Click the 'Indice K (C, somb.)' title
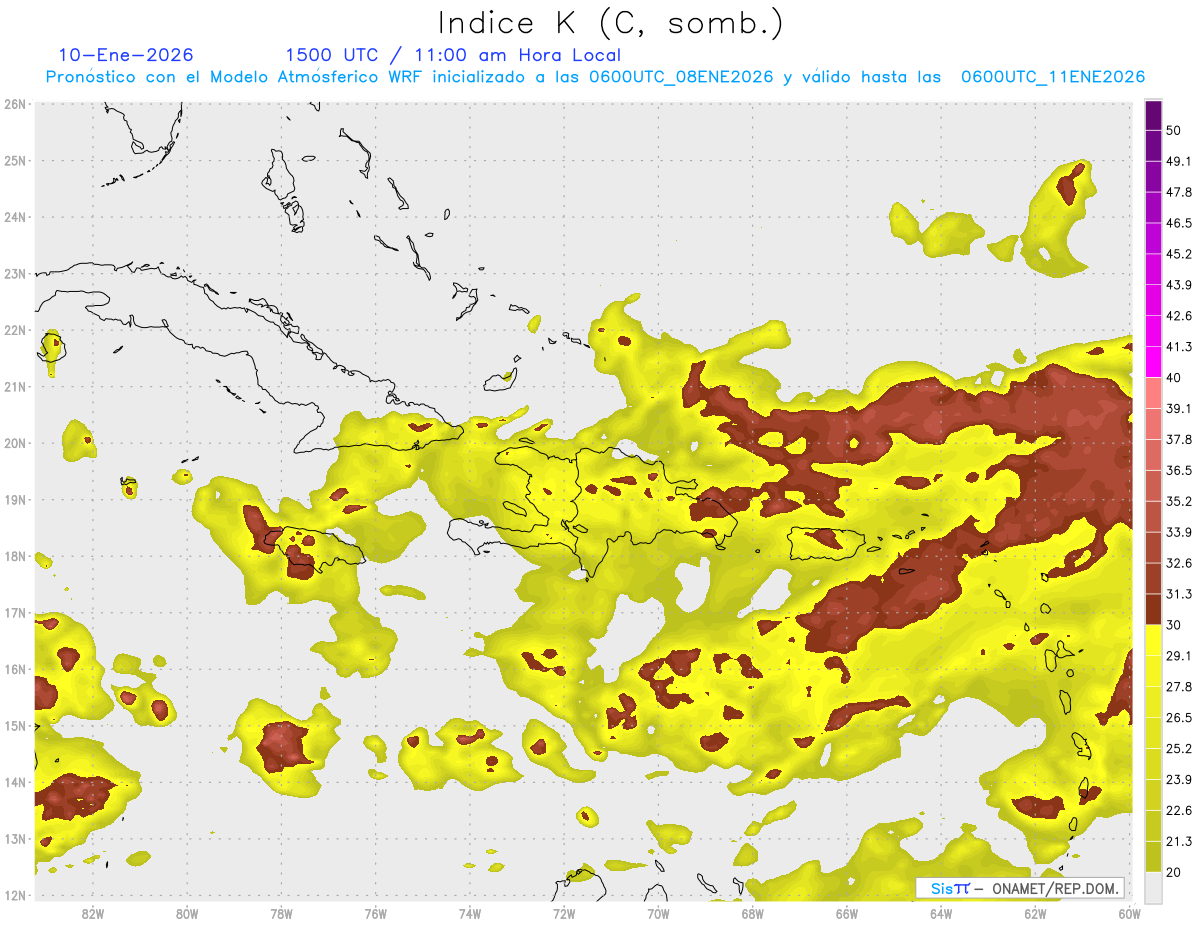 pos(611,23)
